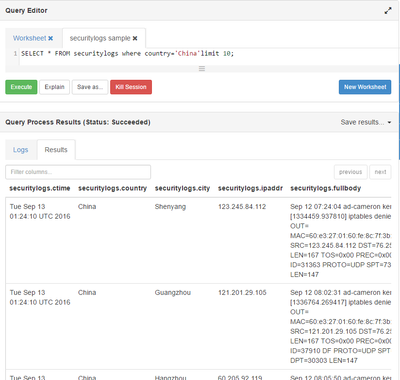Go to previous results page
The width and height of the screenshot is (400, 380).
point(351,172)
